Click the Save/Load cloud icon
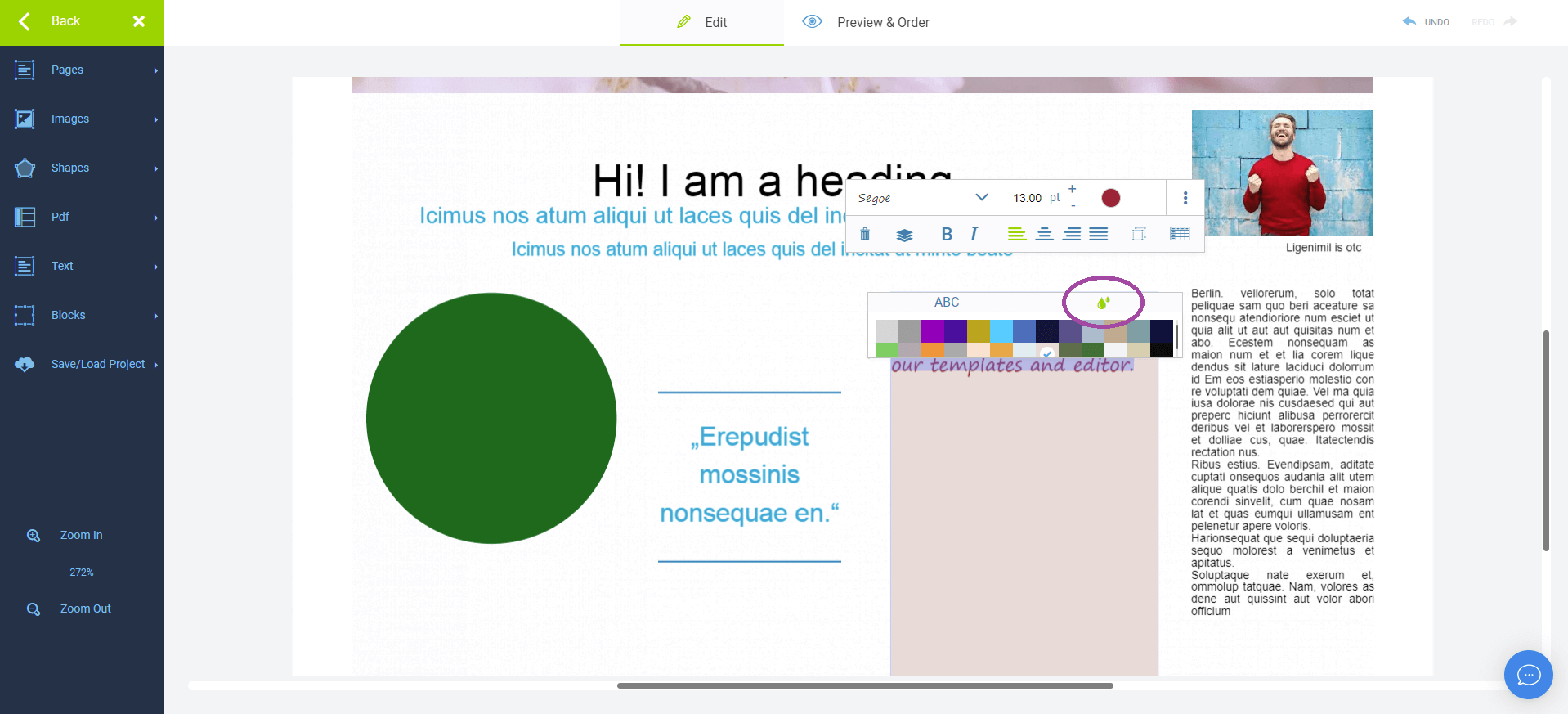The height and width of the screenshot is (714, 1568). pyautogui.click(x=25, y=365)
